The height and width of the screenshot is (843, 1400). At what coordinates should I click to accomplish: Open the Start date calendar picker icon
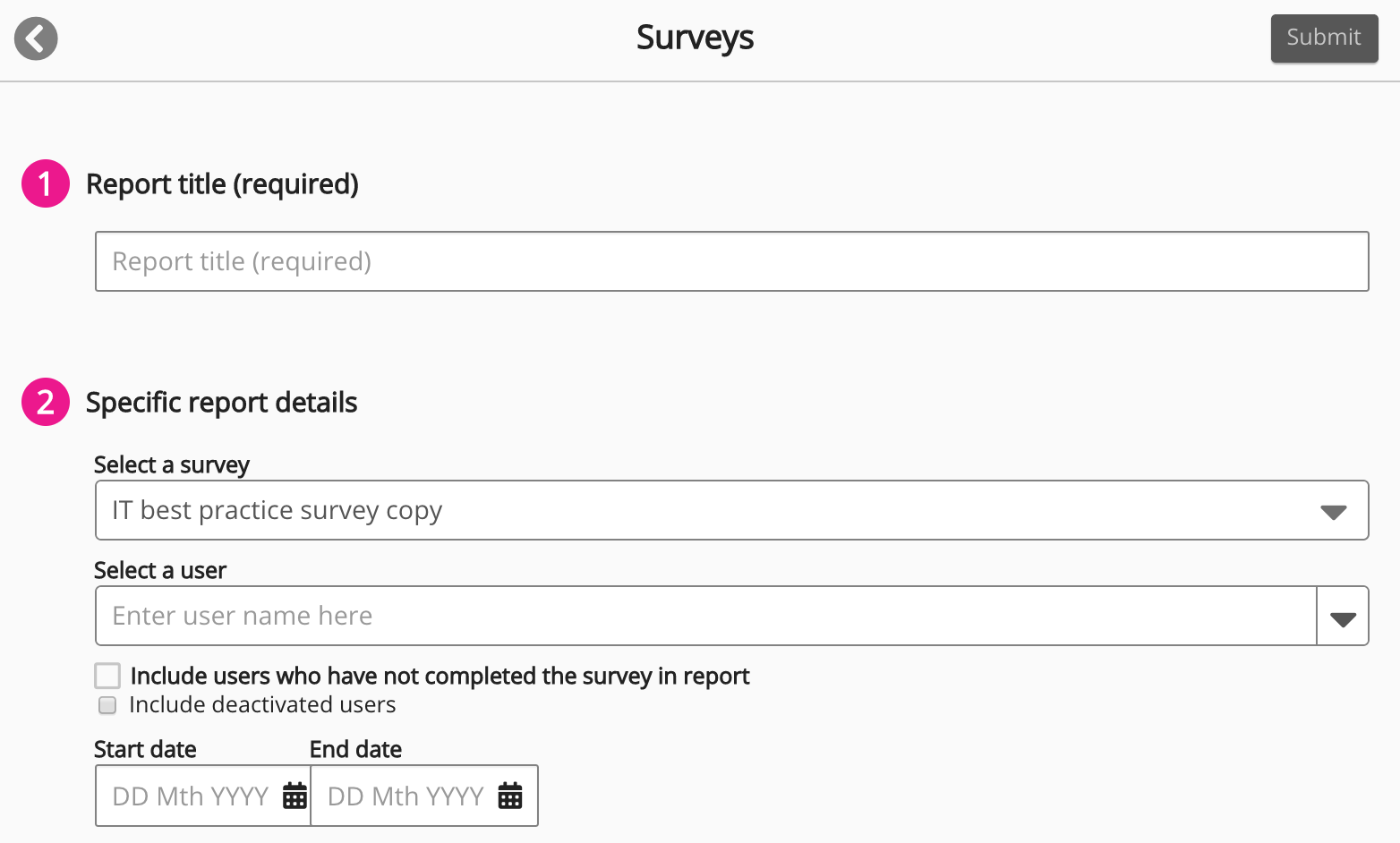pos(294,795)
